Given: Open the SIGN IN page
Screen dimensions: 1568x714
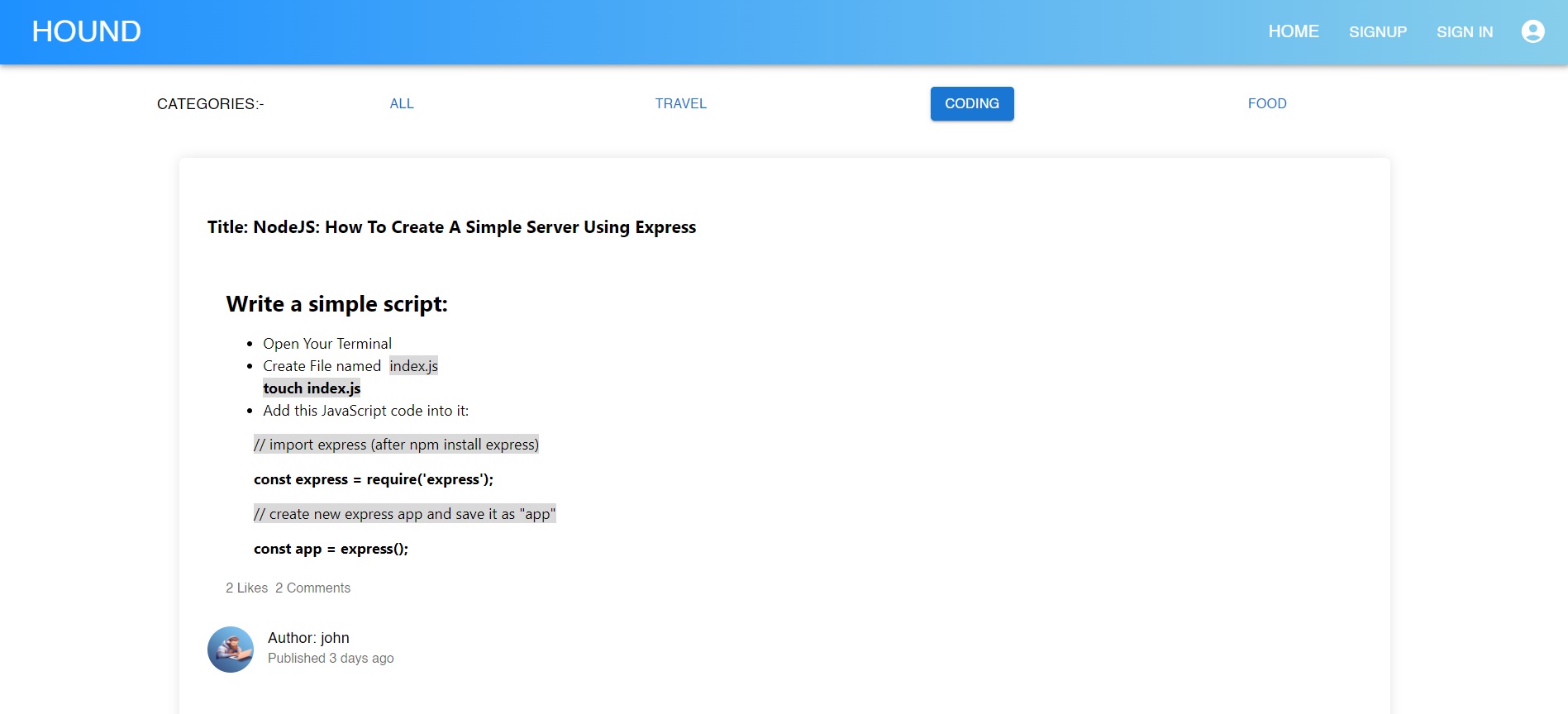Looking at the screenshot, I should [1464, 32].
